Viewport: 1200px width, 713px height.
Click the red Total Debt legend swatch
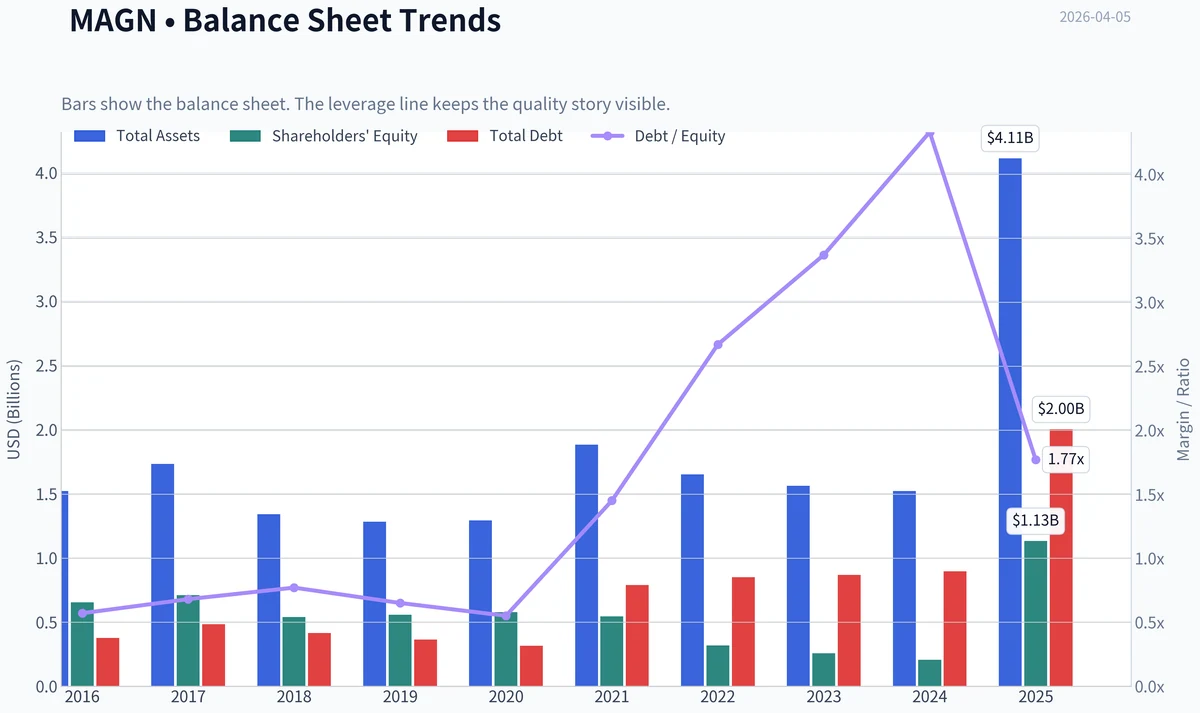tap(462, 136)
